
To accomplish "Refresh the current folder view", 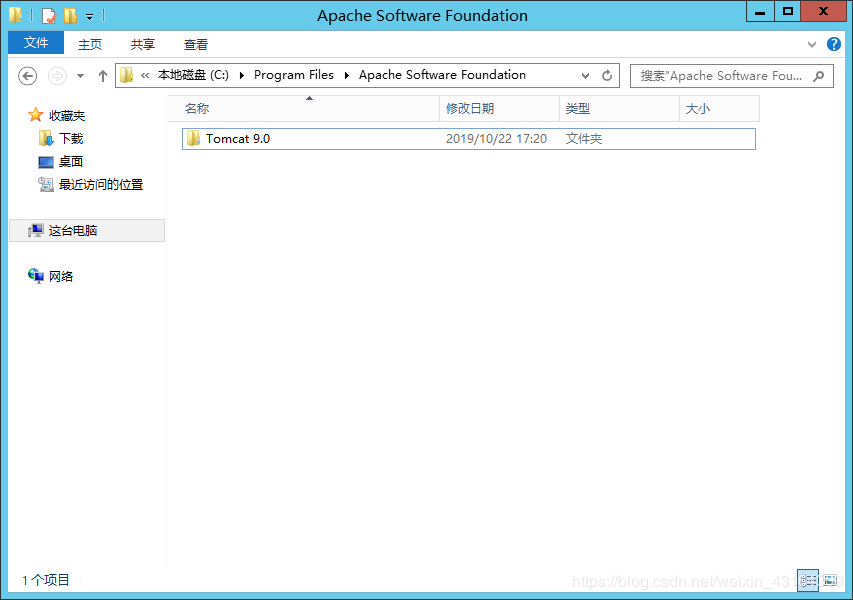I will pyautogui.click(x=607, y=76).
